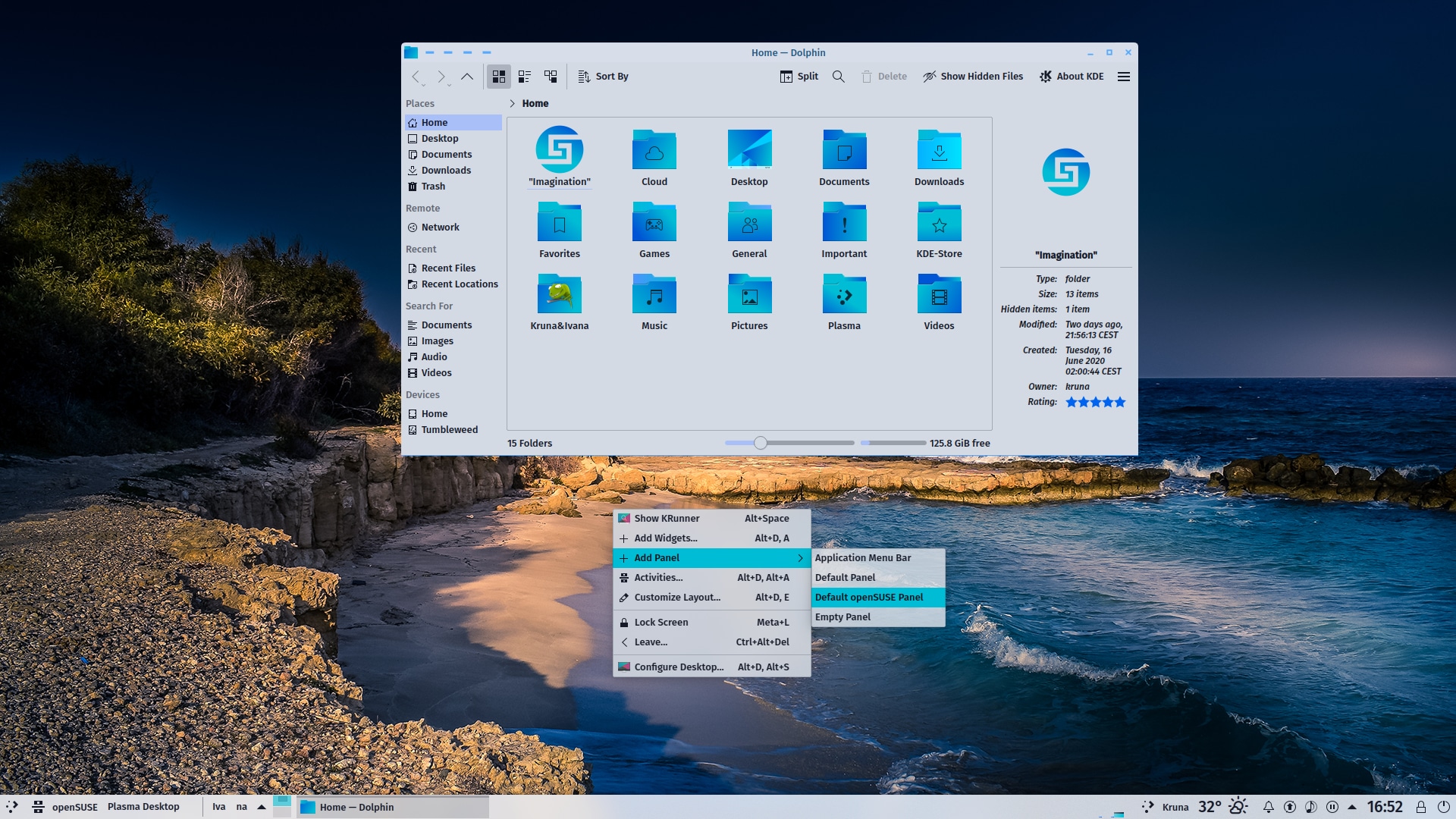The width and height of the screenshot is (1456, 819).
Task: Open the Dolphin hamburger menu
Action: point(1124,77)
